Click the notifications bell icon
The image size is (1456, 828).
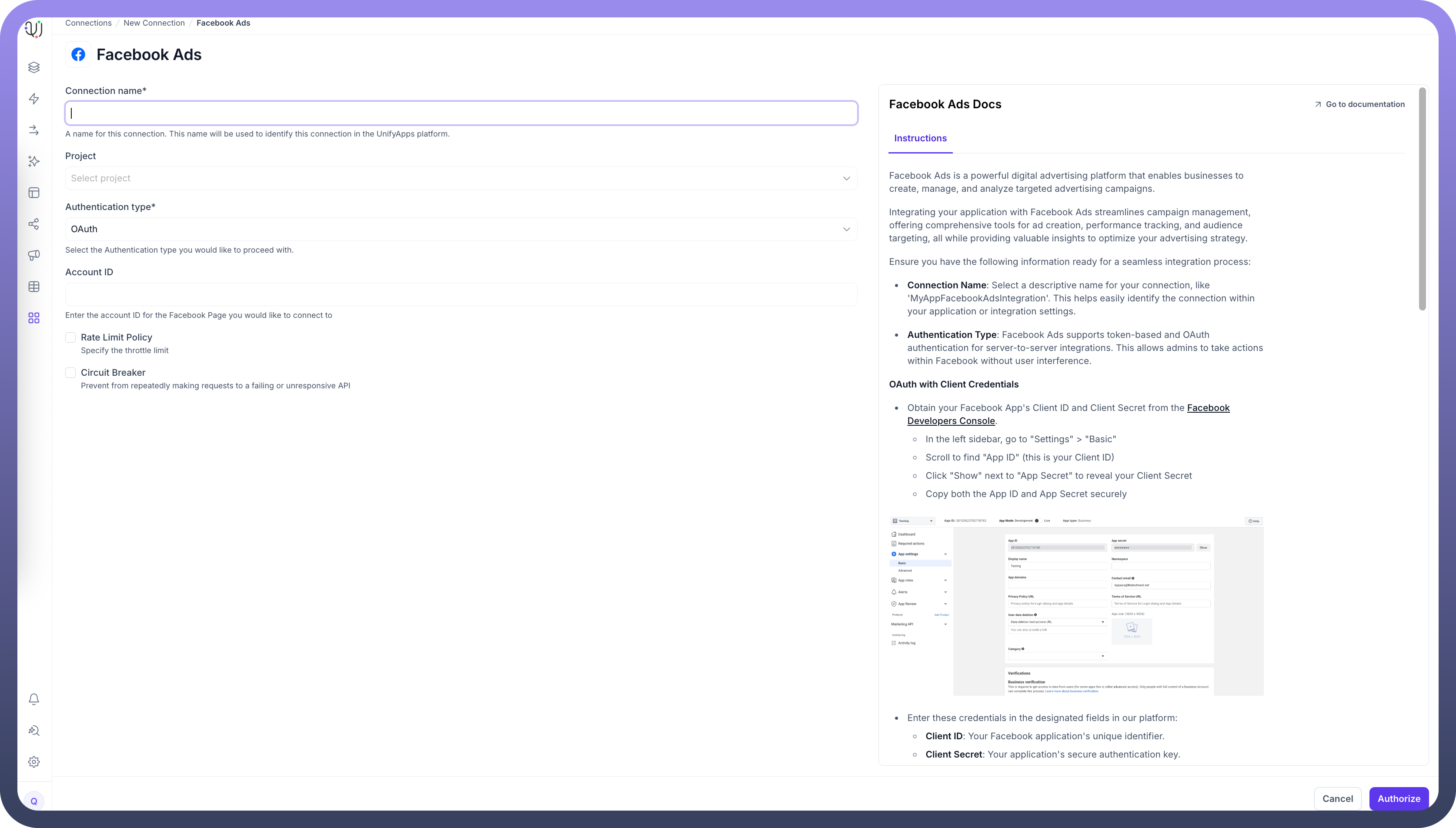click(34, 699)
